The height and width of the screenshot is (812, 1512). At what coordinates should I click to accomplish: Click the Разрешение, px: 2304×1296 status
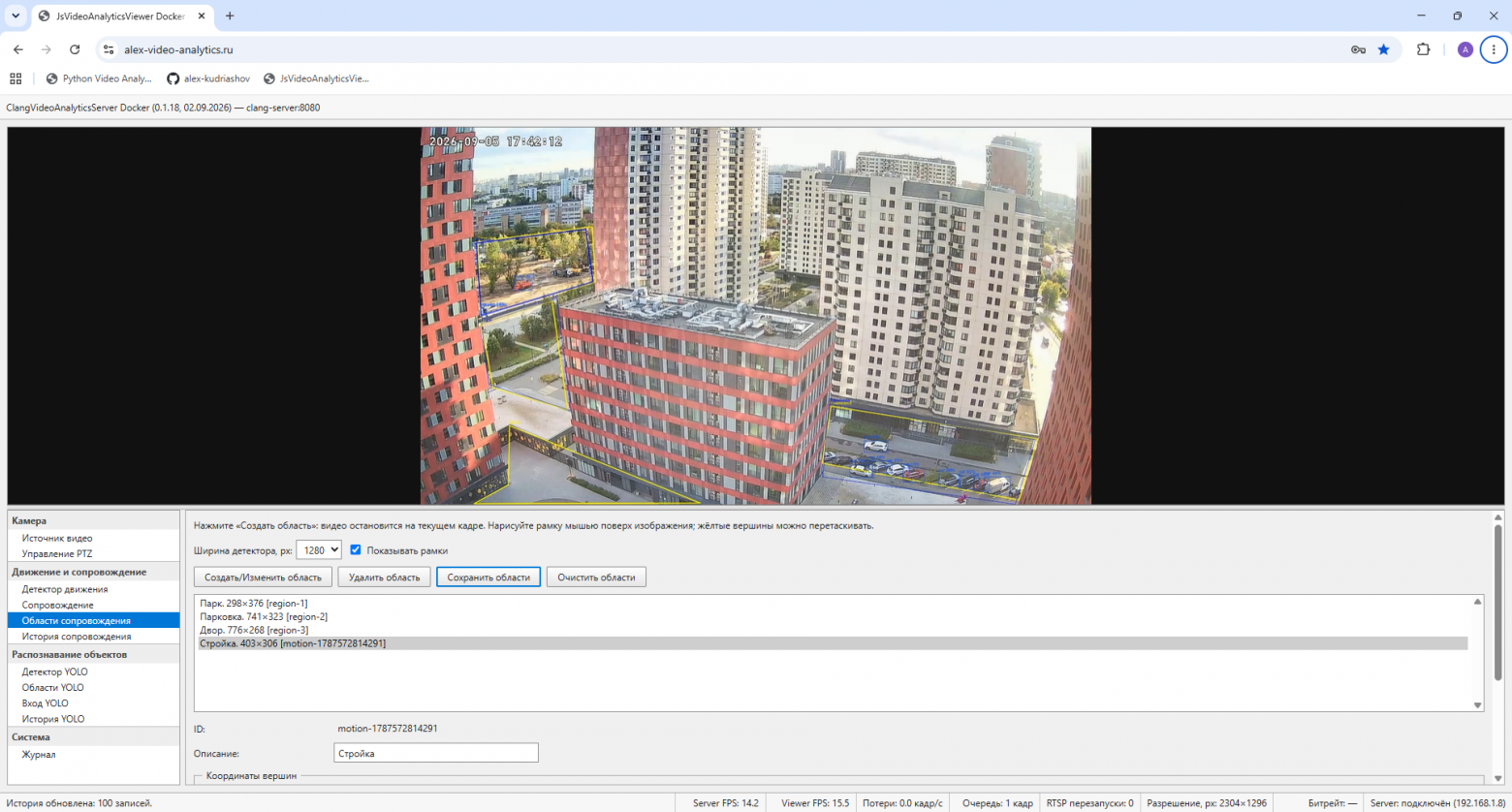[x=1207, y=803]
